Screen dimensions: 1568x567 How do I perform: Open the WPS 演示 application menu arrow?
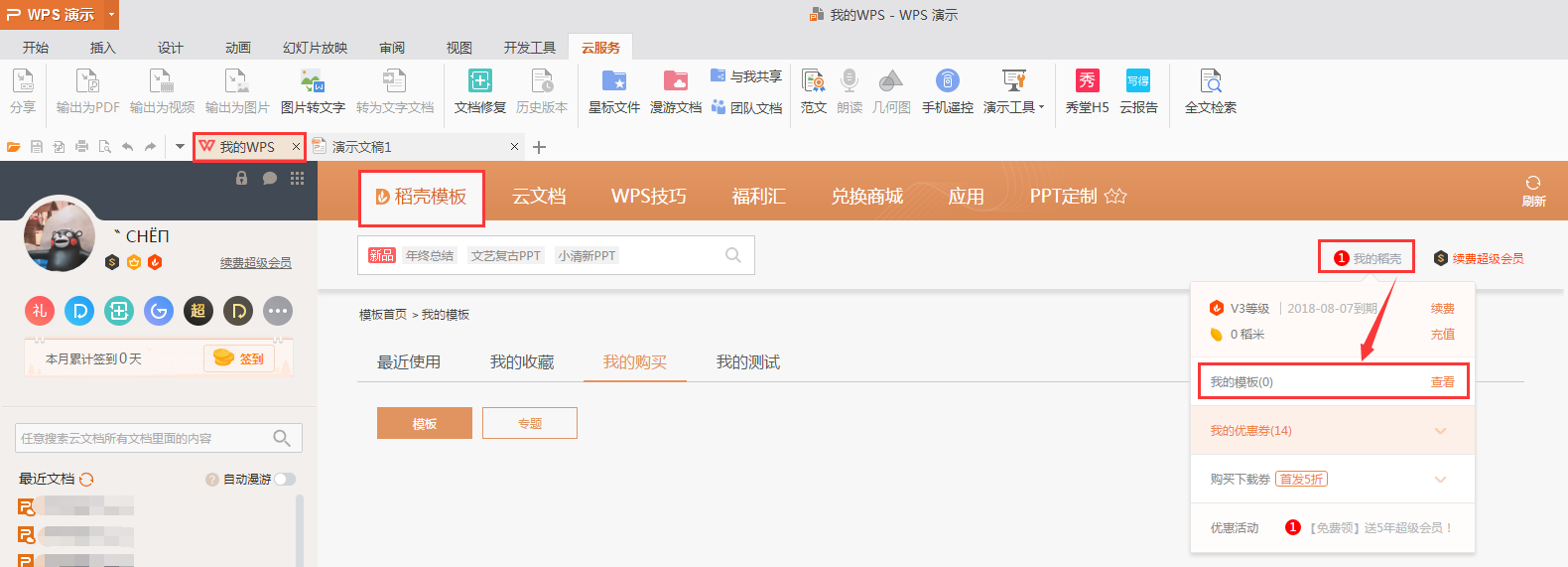[111, 14]
